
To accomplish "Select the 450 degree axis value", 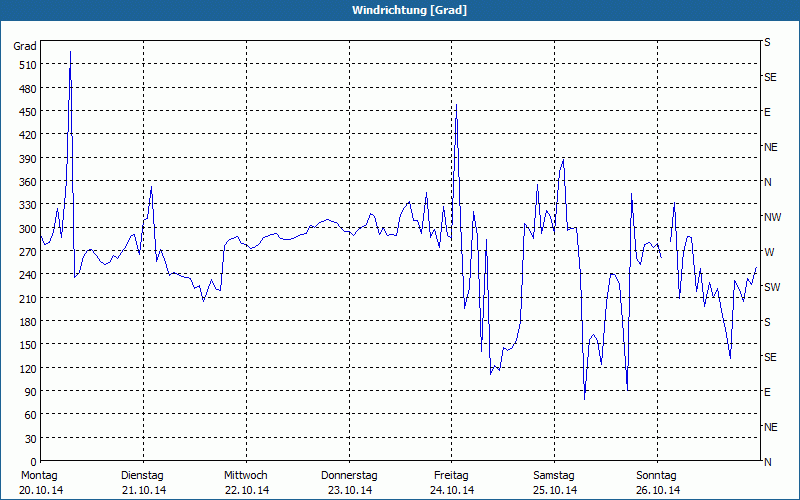I will click(28, 112).
